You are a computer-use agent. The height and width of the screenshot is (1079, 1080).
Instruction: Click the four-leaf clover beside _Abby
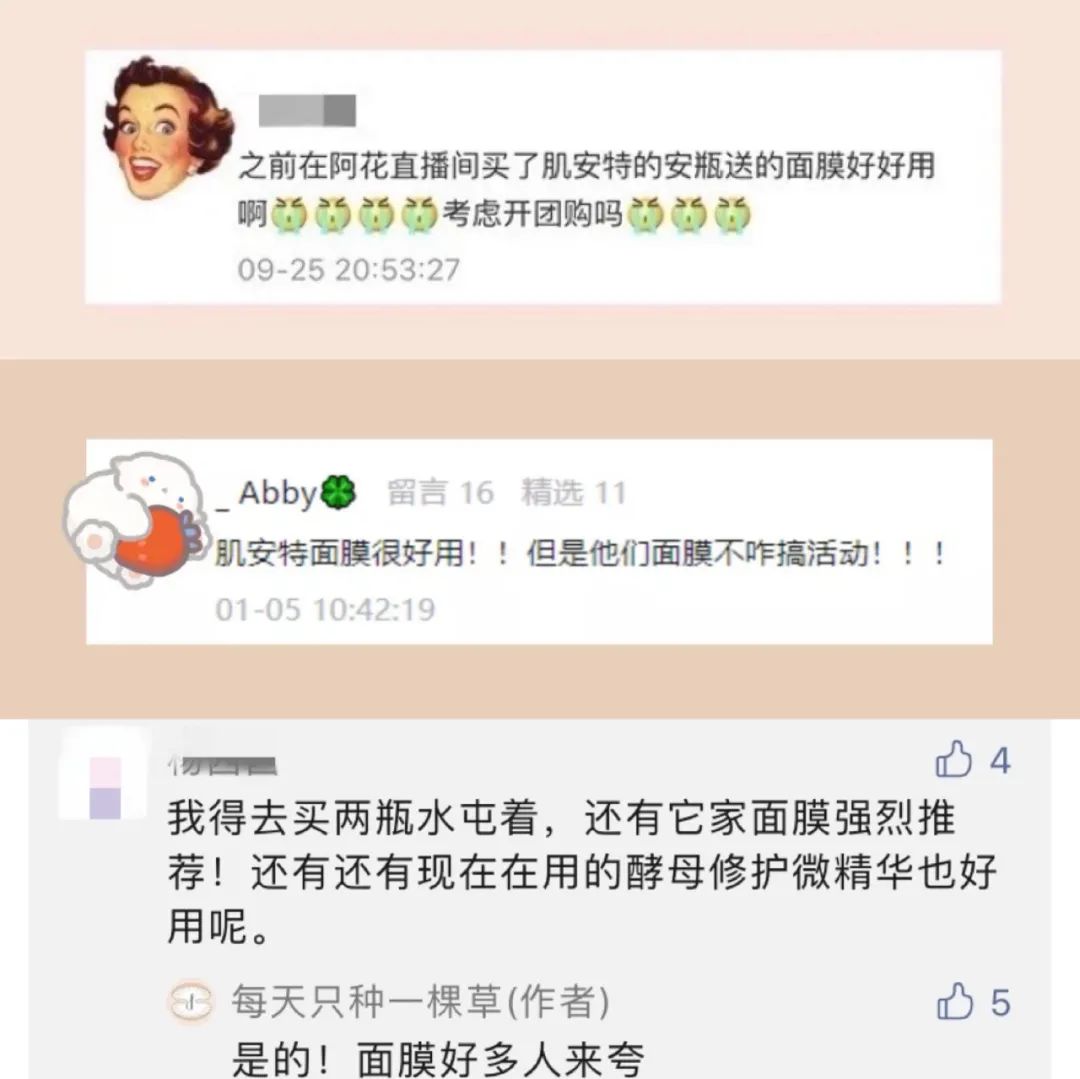[338, 492]
